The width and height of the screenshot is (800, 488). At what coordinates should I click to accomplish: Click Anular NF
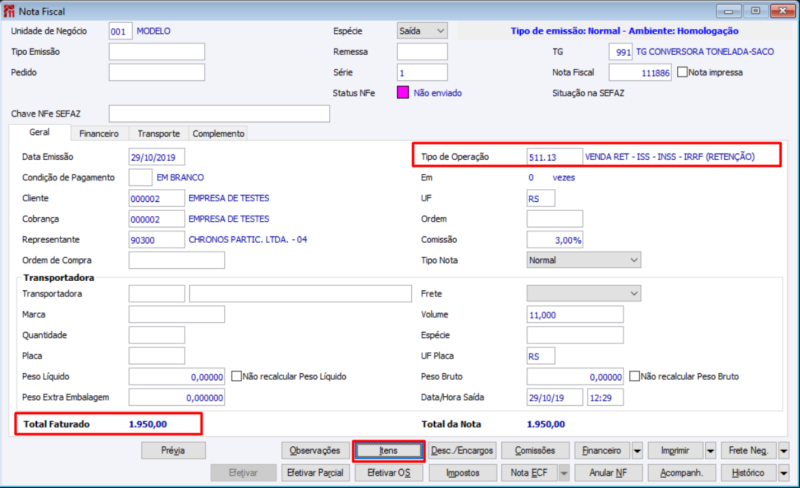[608, 473]
